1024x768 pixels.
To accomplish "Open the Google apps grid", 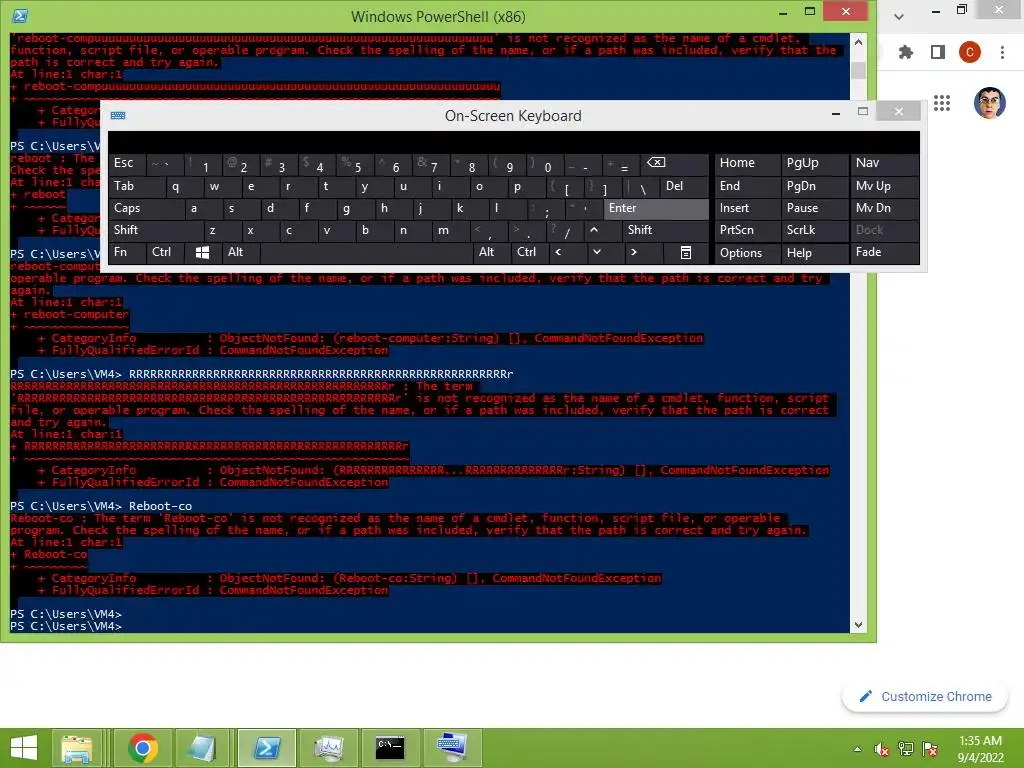I will 942,103.
